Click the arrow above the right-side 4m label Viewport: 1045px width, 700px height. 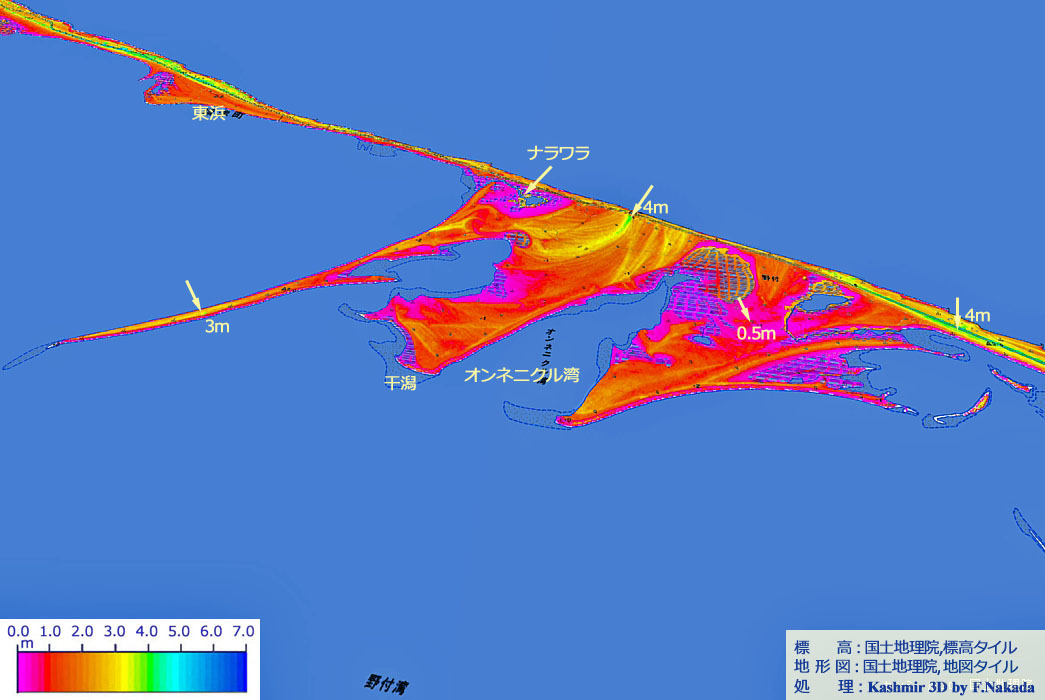[x=958, y=310]
